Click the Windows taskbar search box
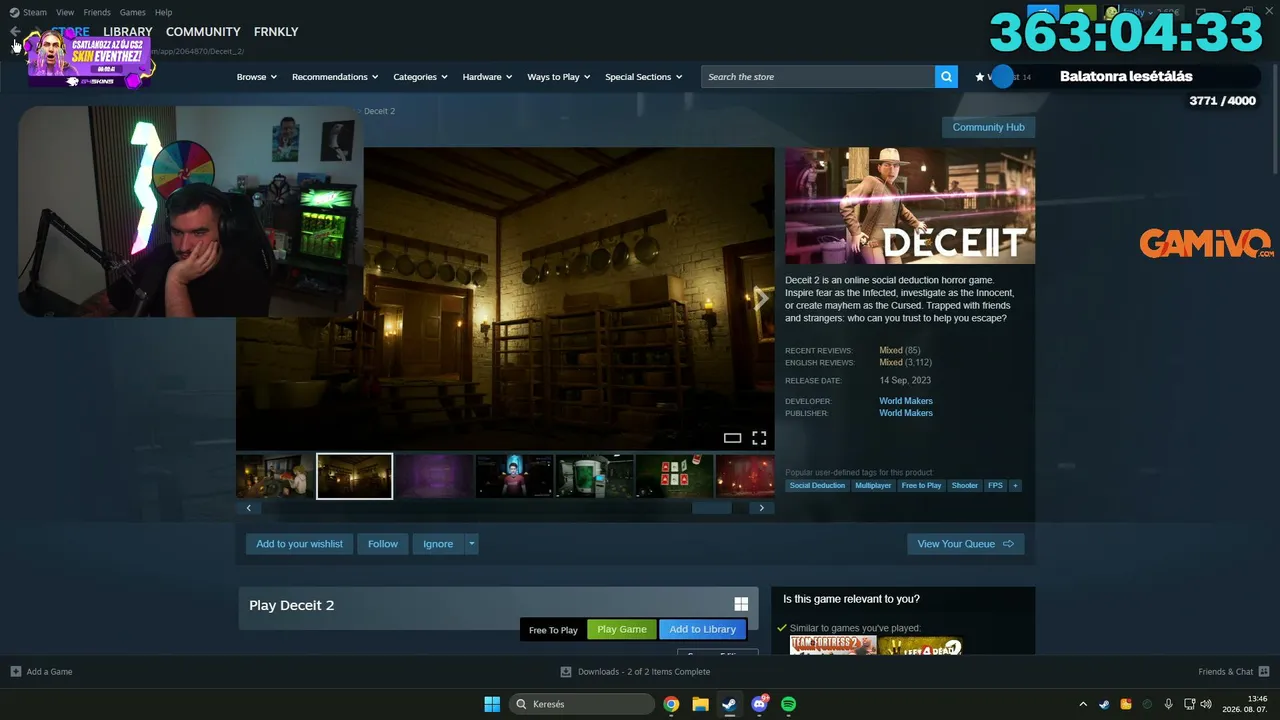The height and width of the screenshot is (720, 1280). [581, 704]
